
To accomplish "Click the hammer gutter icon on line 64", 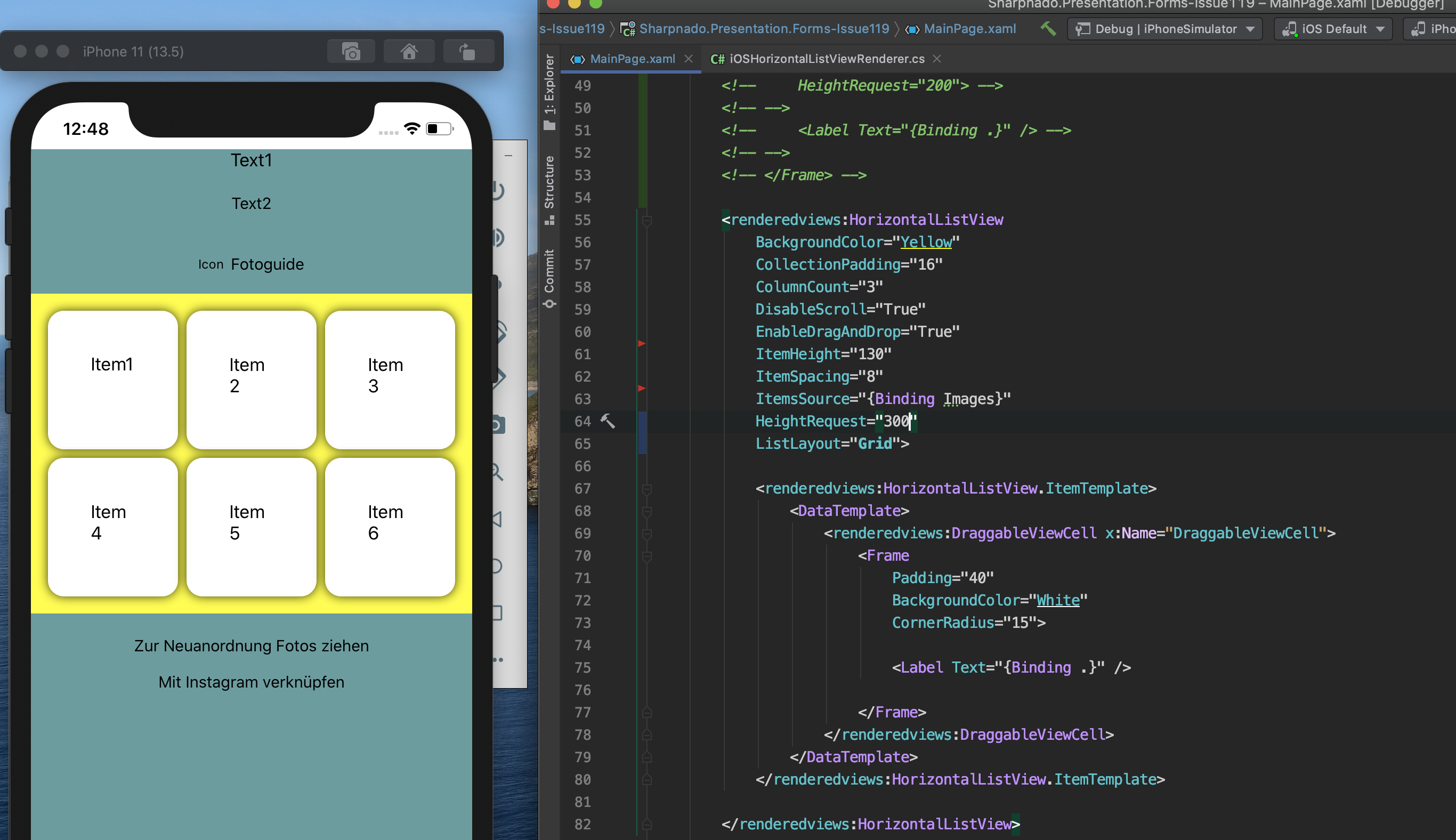I will (x=608, y=421).
